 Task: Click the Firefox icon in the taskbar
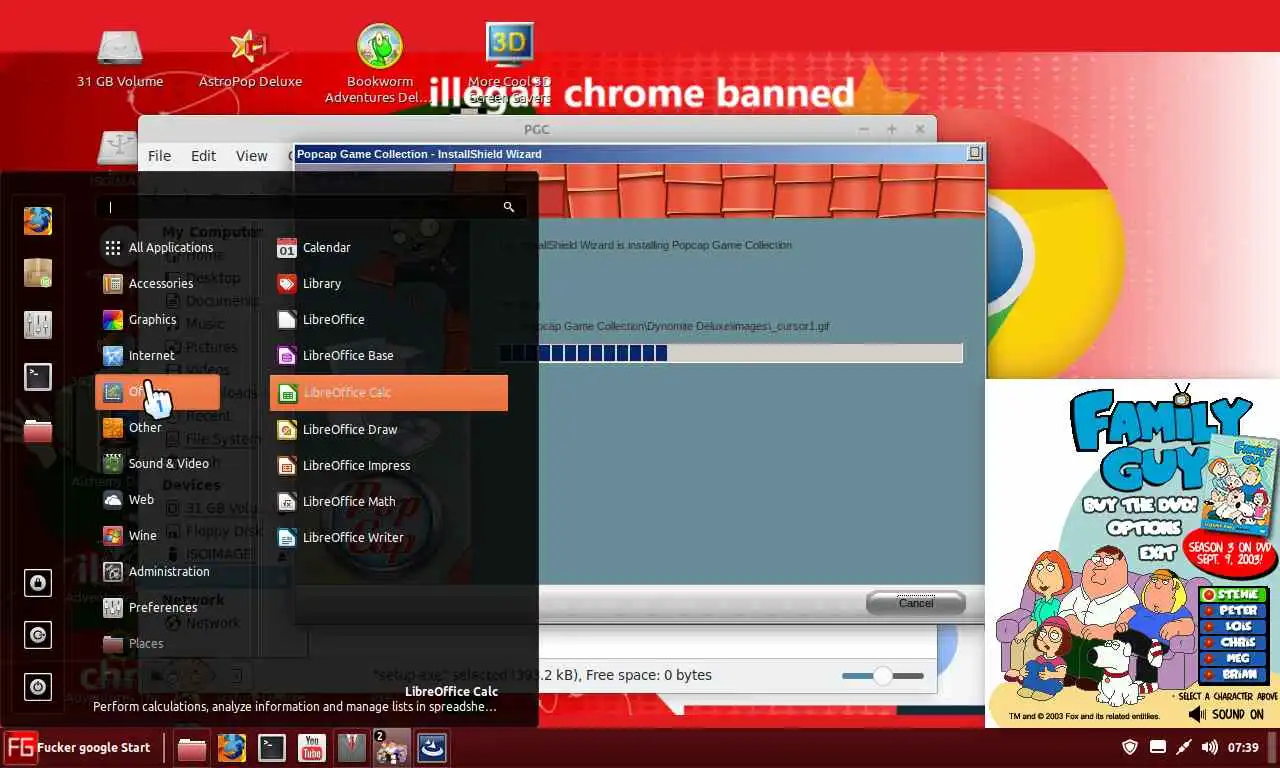[x=232, y=748]
